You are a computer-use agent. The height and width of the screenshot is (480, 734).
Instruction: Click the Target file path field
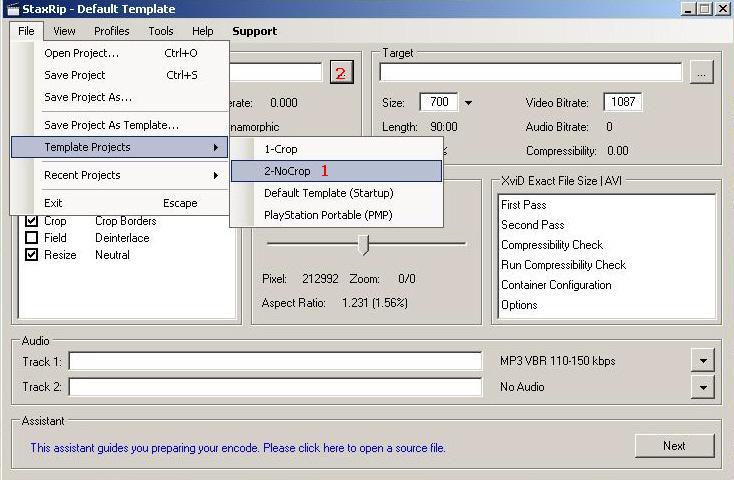tap(531, 72)
